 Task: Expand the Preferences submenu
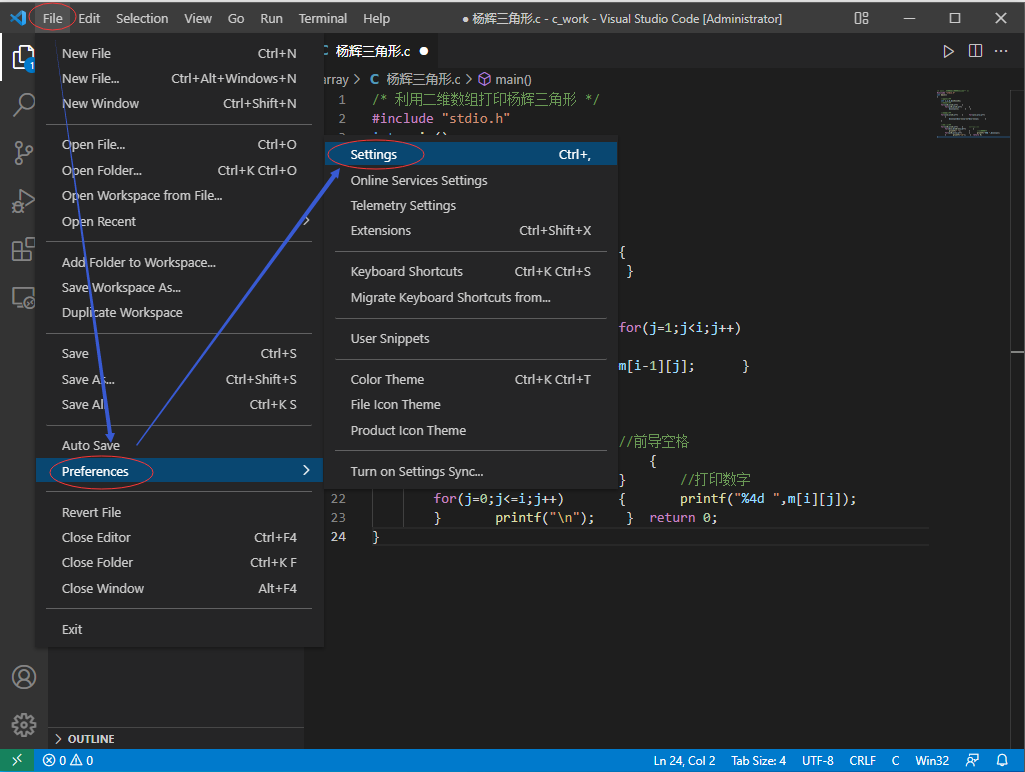coord(179,471)
